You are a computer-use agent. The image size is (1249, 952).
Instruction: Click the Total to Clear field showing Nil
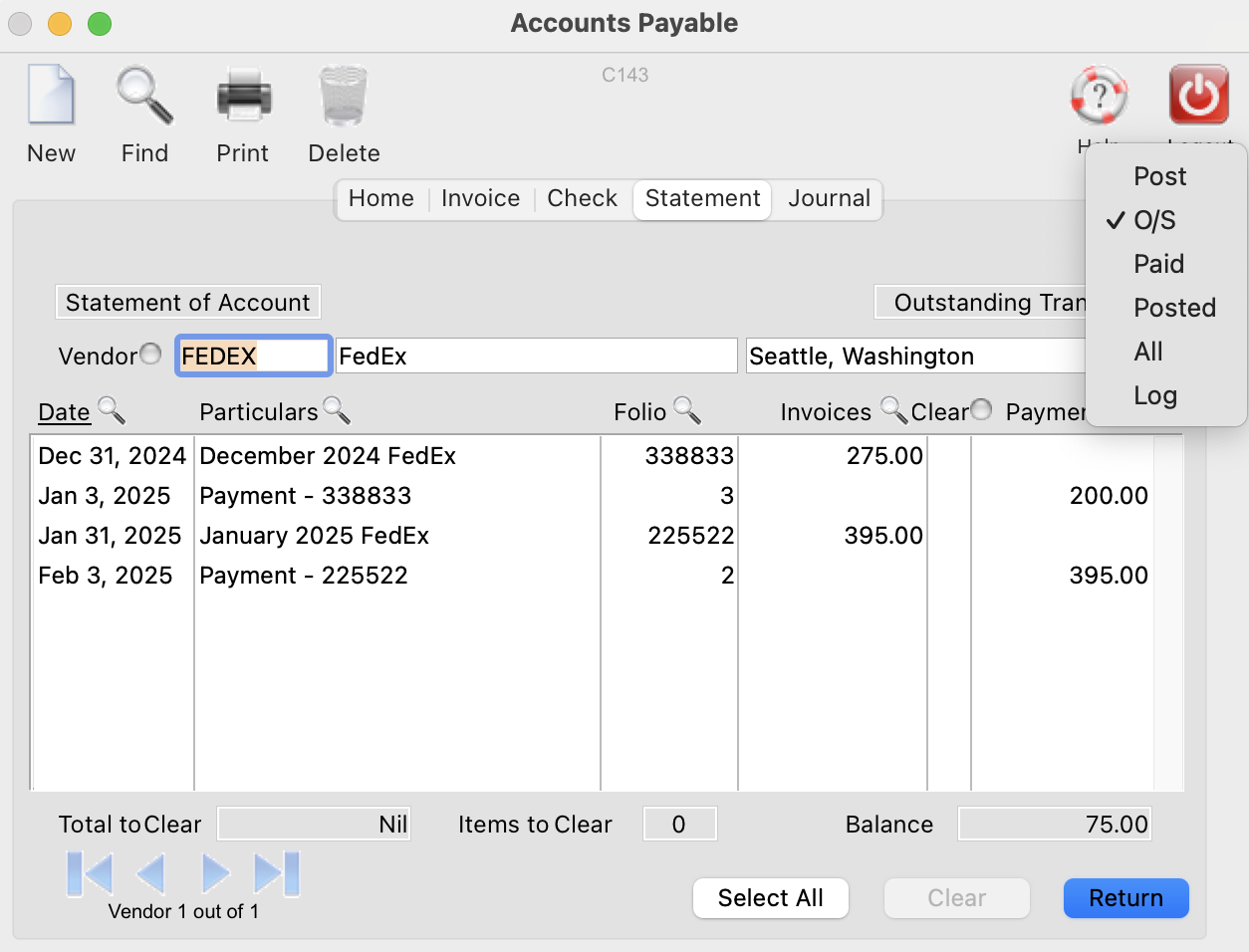tap(314, 825)
